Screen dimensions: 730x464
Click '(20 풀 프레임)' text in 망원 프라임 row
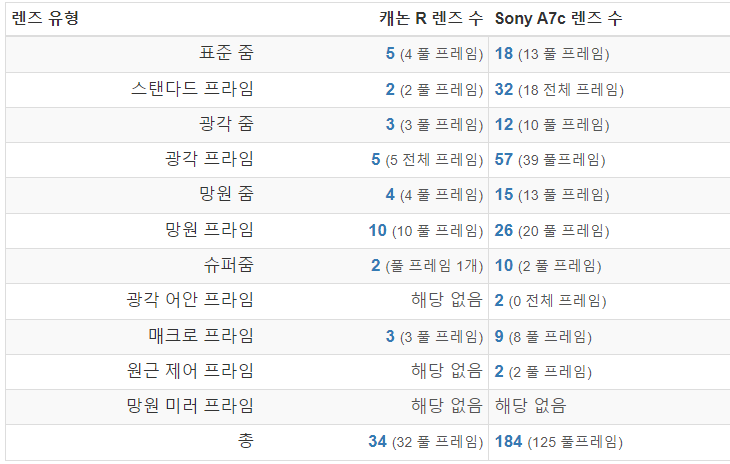(x=564, y=231)
